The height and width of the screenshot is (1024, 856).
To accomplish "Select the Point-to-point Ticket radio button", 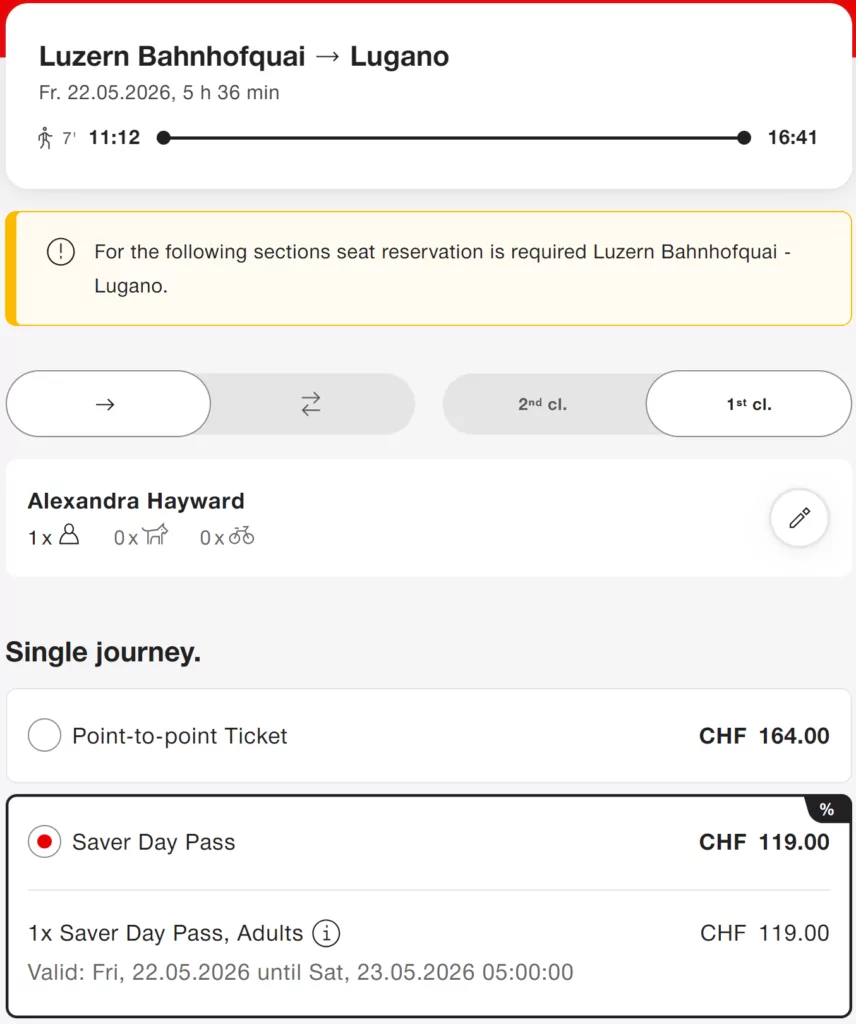I will (44, 736).
